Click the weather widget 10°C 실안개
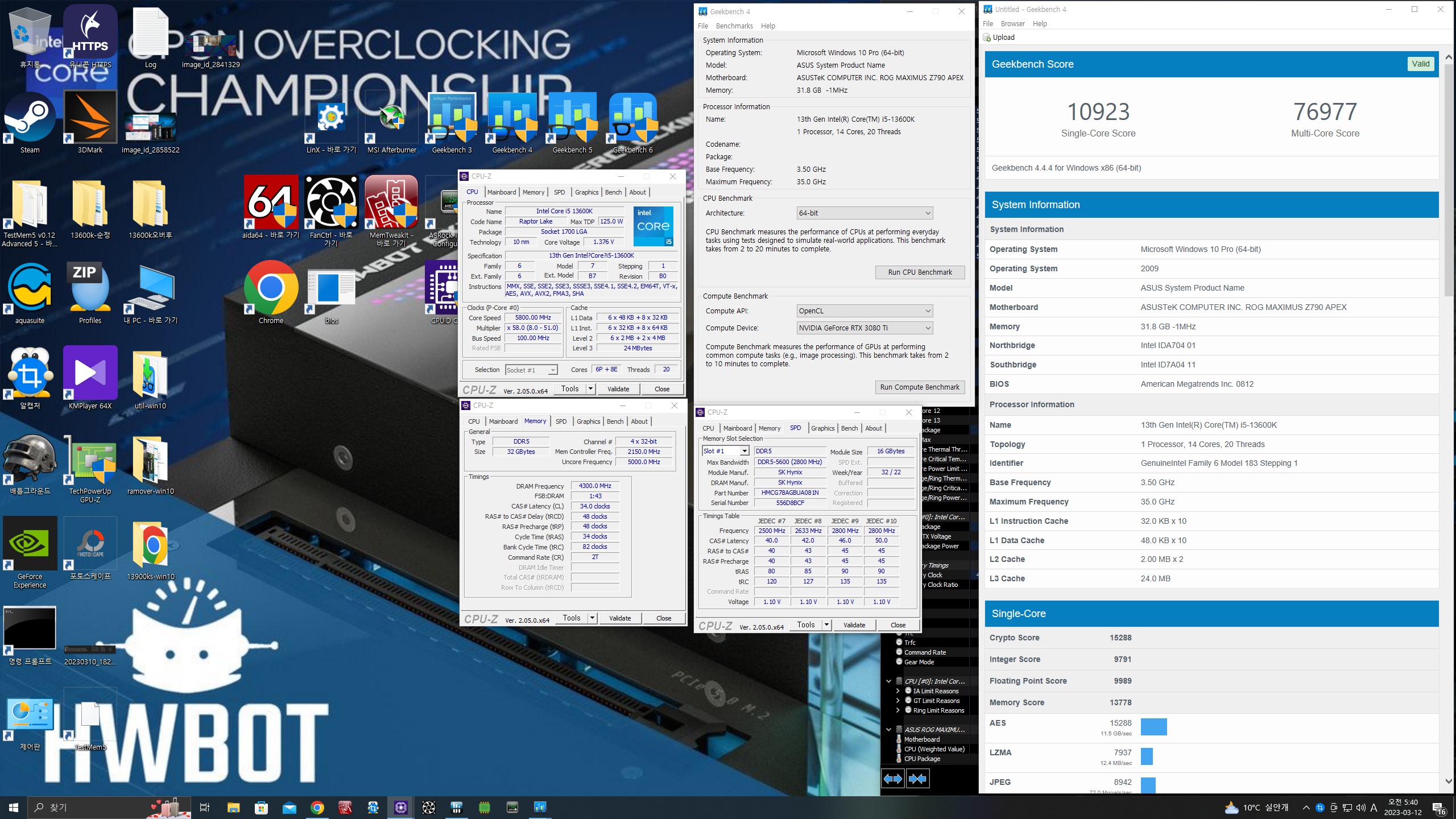 pos(1257,808)
